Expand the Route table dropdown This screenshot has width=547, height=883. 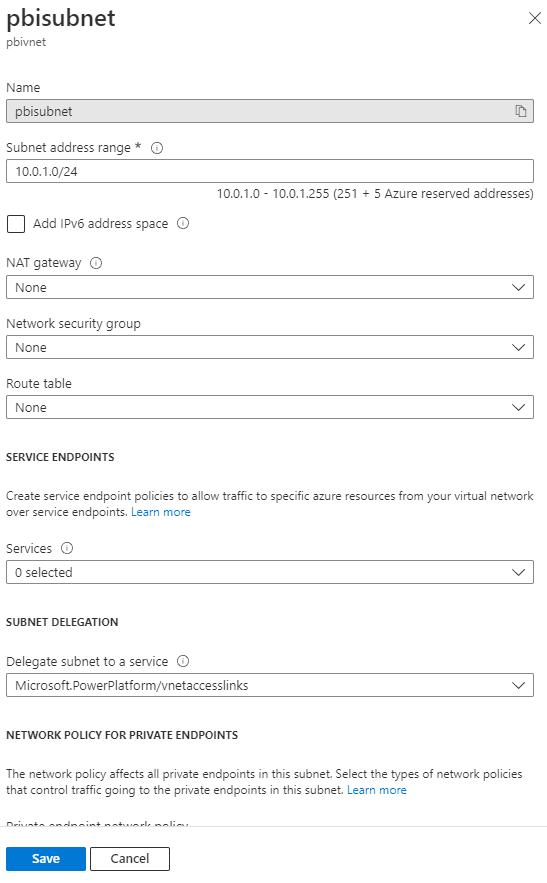[x=270, y=407]
